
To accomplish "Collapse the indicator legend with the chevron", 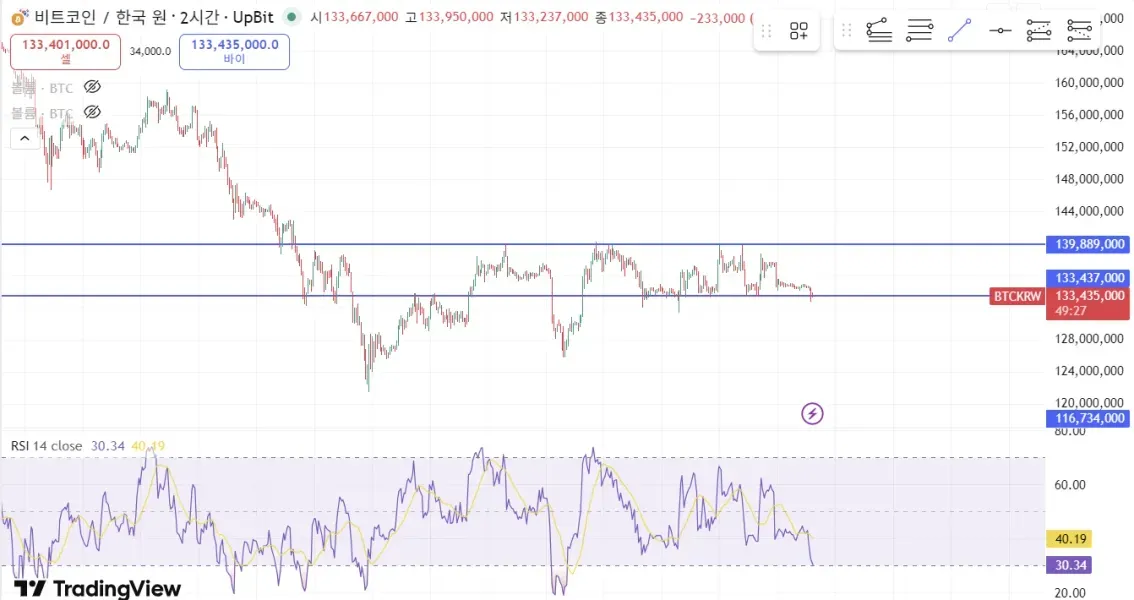I will (25, 138).
